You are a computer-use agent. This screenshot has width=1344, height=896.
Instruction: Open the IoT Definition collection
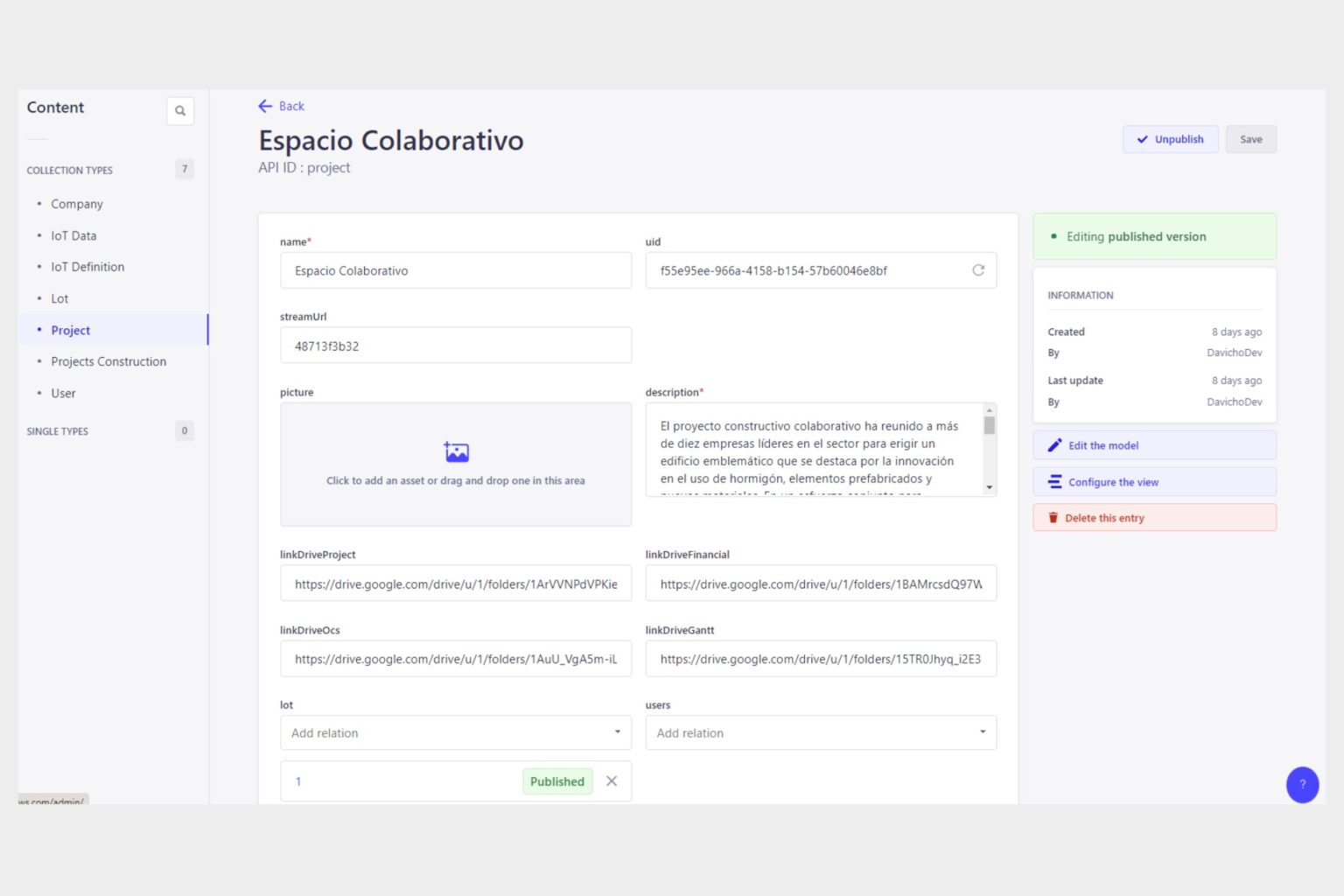87,267
